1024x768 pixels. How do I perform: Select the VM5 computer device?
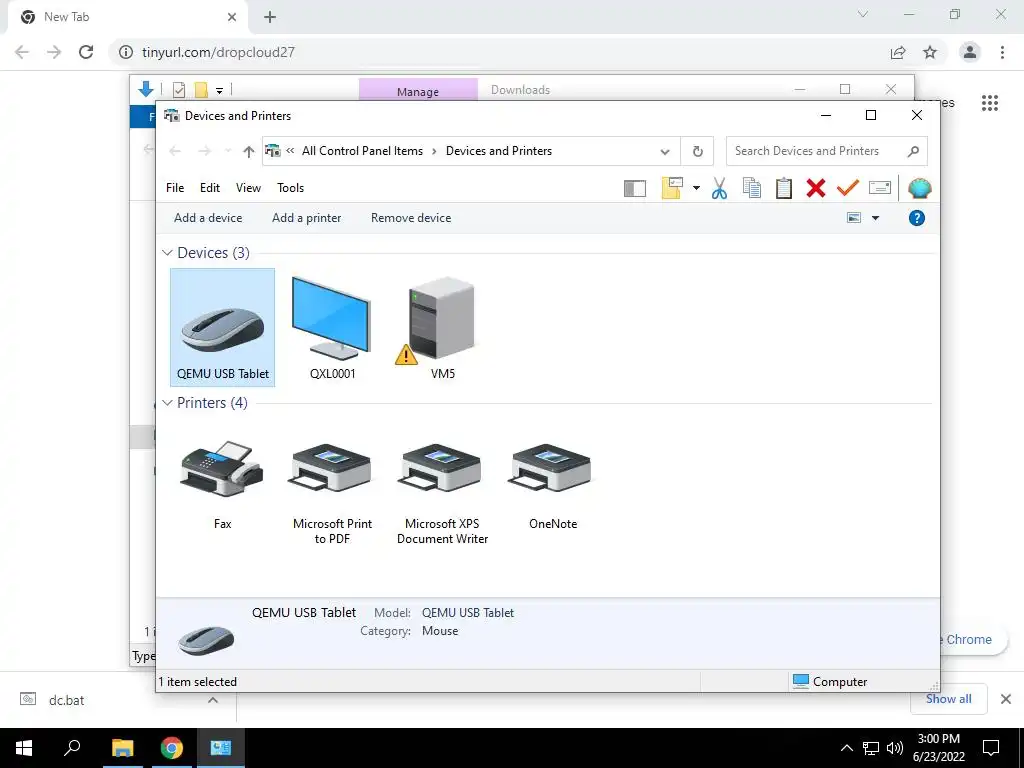point(441,327)
